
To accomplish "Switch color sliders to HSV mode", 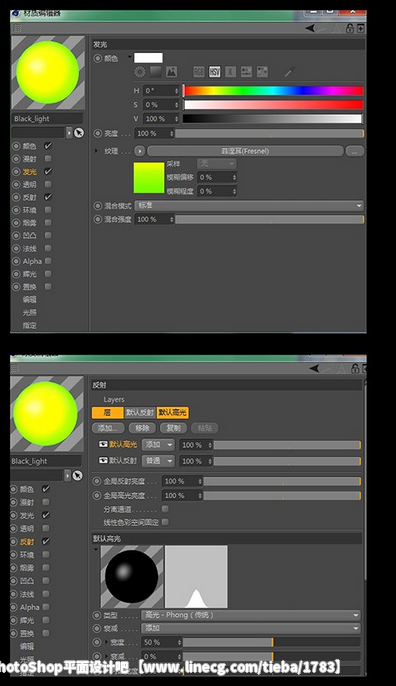I will click(x=215, y=72).
